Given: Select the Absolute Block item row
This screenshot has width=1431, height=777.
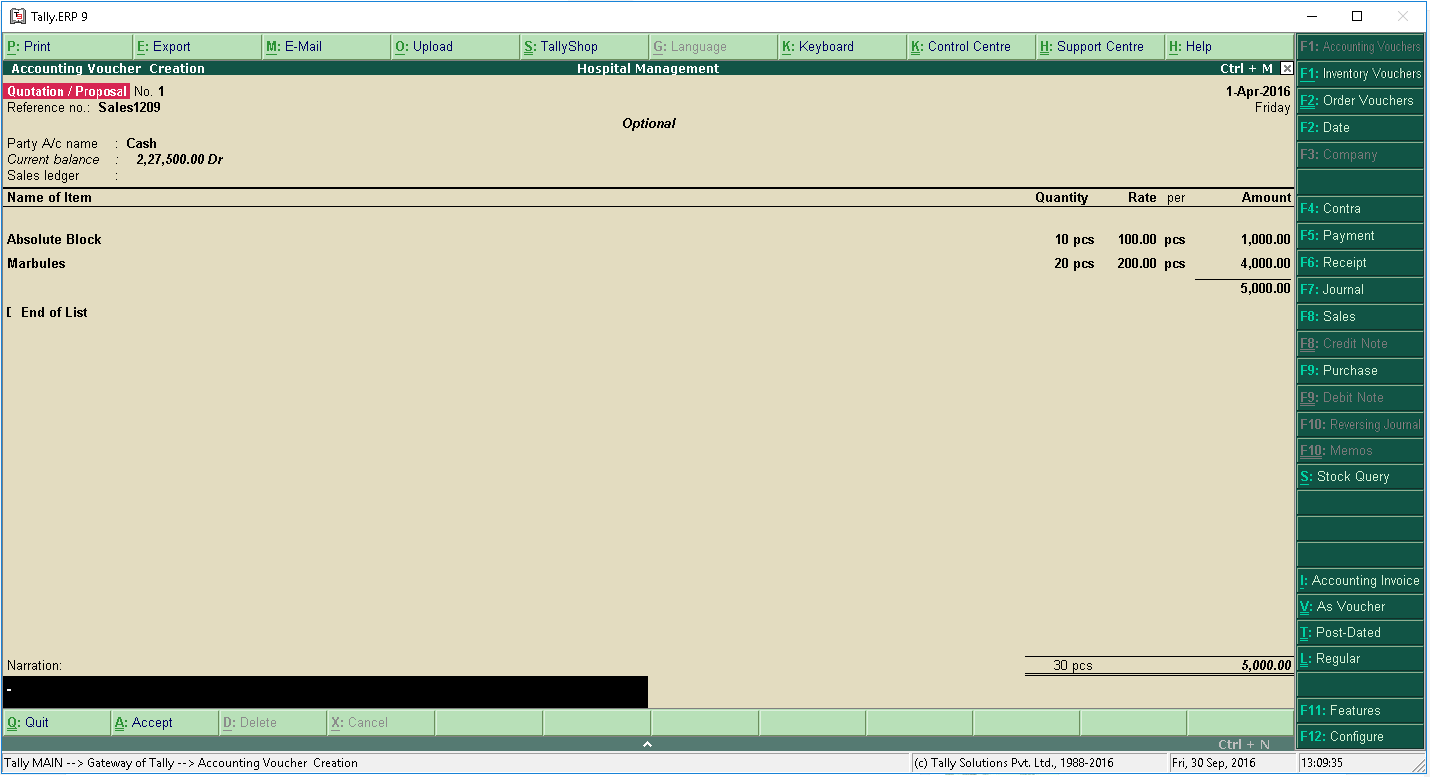Looking at the screenshot, I should click(648, 240).
